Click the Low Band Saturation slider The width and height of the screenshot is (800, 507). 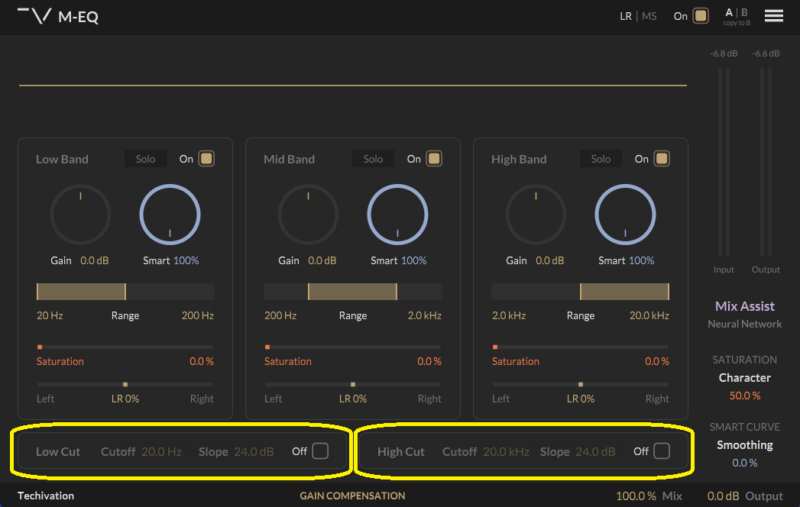[x=125, y=347]
